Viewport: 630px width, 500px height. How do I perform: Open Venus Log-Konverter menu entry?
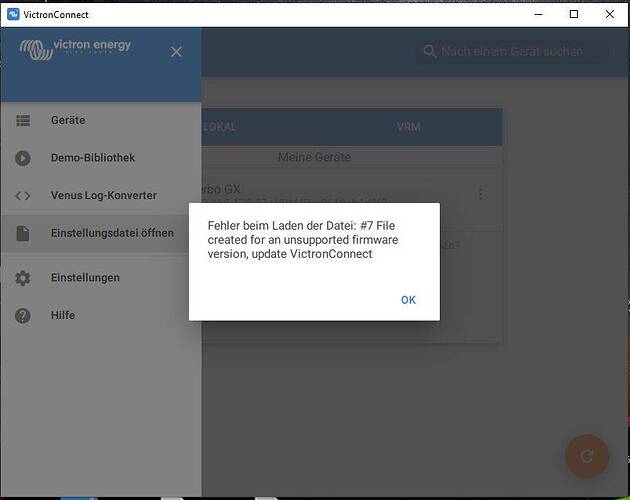(101, 196)
